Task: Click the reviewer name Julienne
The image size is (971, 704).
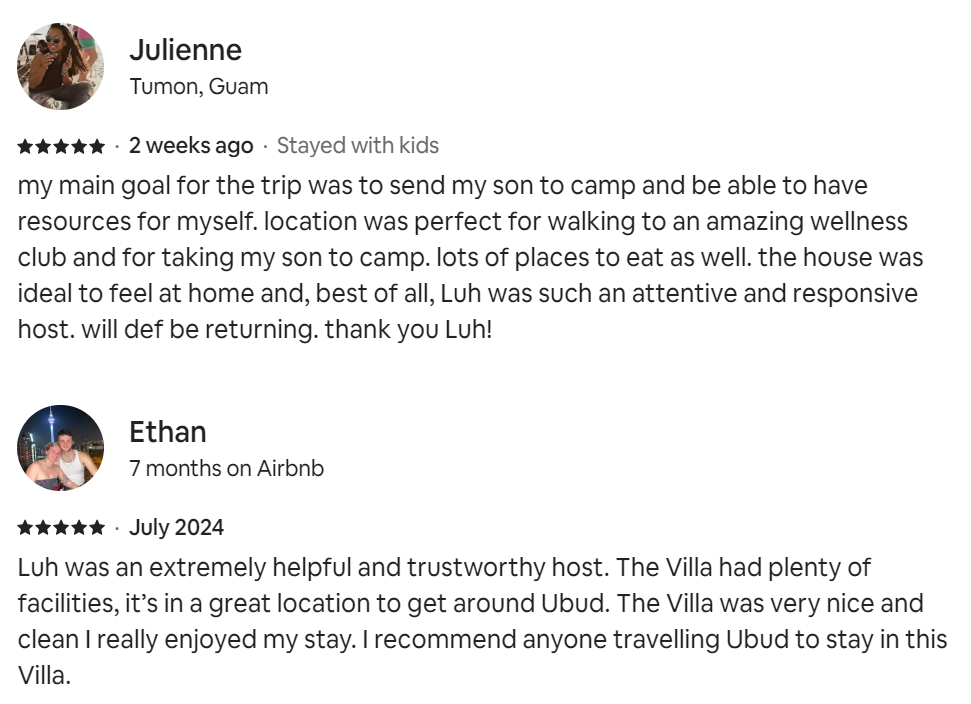Action: (185, 50)
